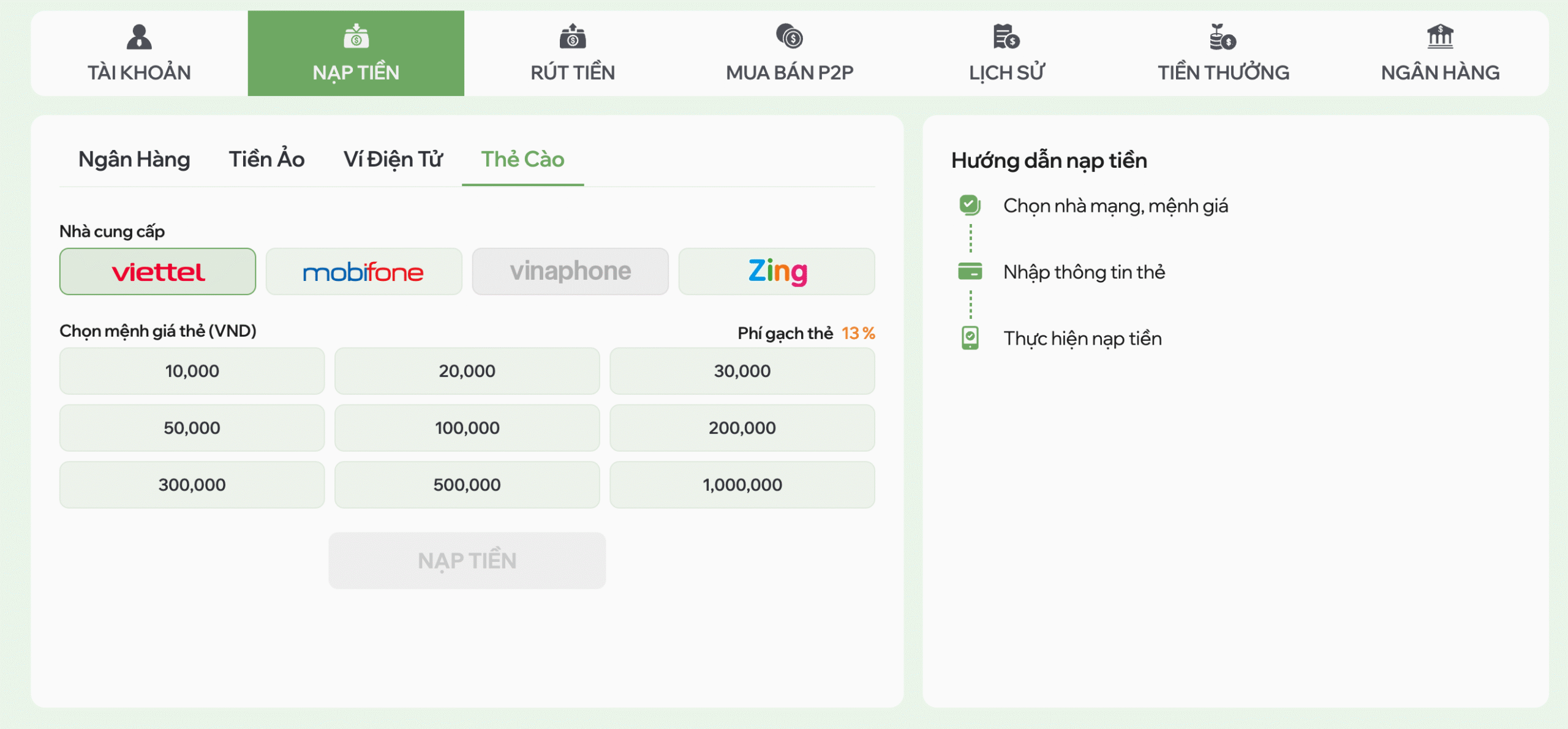
Task: Choose the 1,000,000 VND denomination
Action: click(x=742, y=485)
